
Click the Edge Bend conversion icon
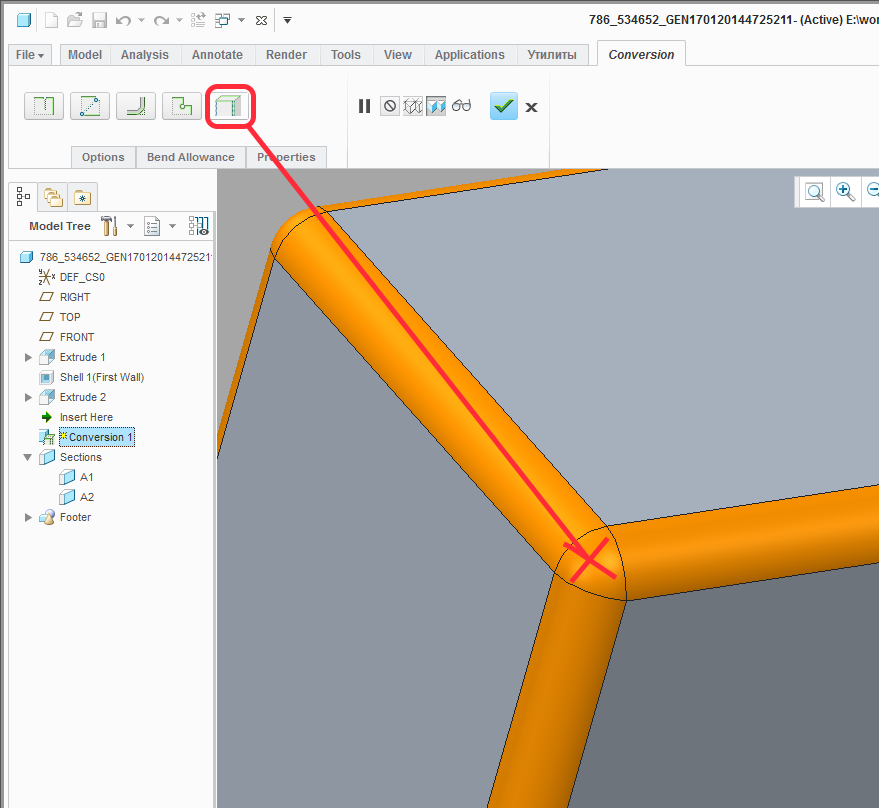pyautogui.click(x=135, y=106)
